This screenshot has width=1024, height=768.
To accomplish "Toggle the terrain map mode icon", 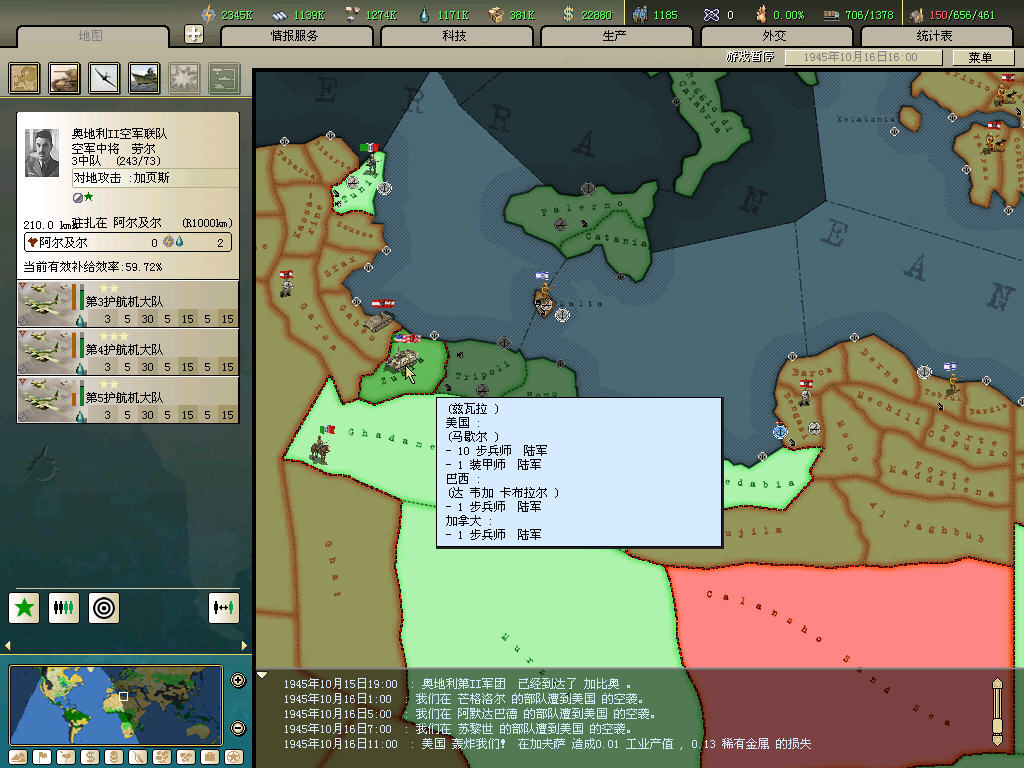I will (x=17, y=757).
